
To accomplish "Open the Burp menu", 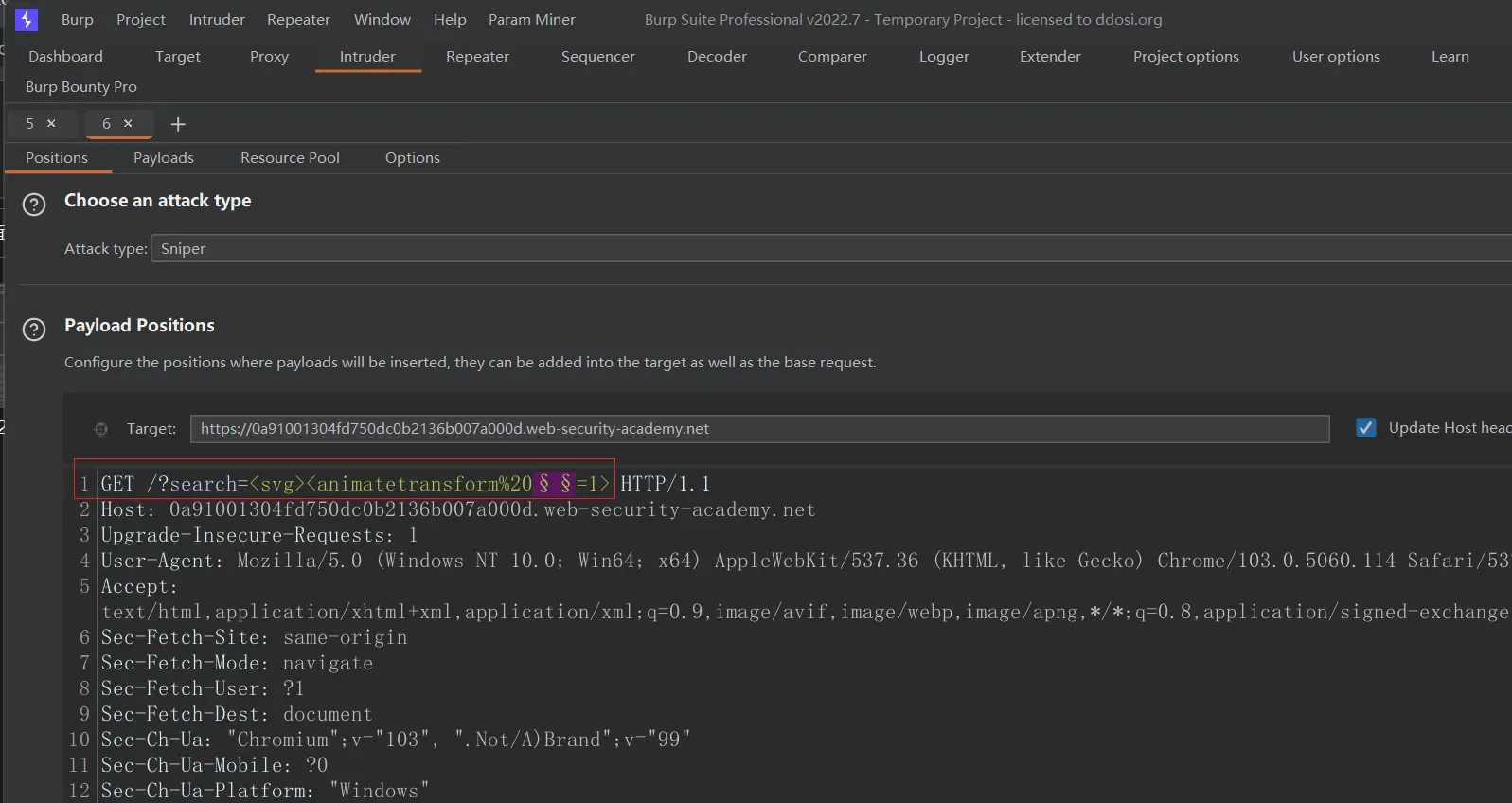I will tap(78, 19).
